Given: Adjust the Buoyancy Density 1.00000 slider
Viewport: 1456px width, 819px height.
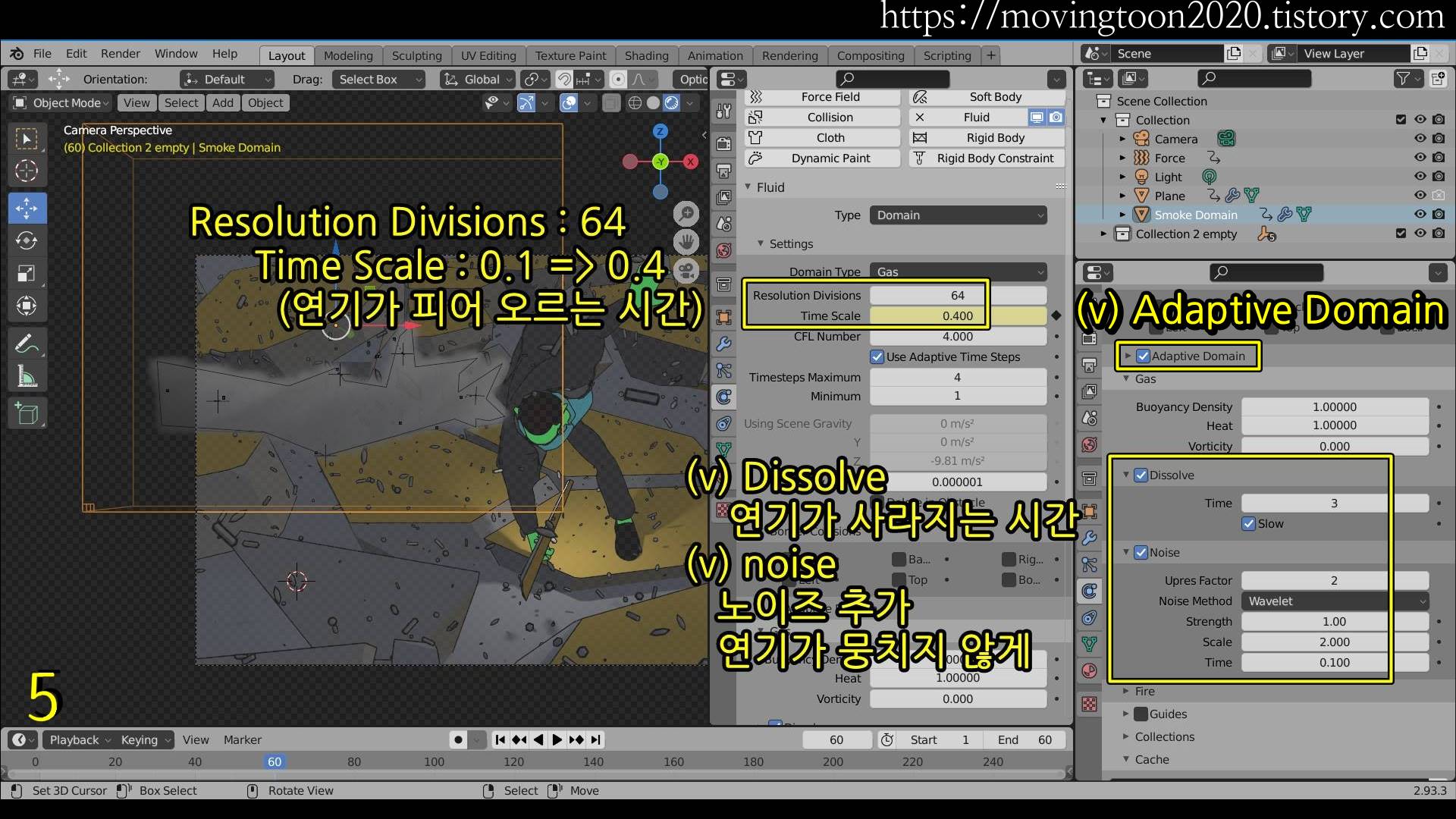Looking at the screenshot, I should click(1335, 406).
